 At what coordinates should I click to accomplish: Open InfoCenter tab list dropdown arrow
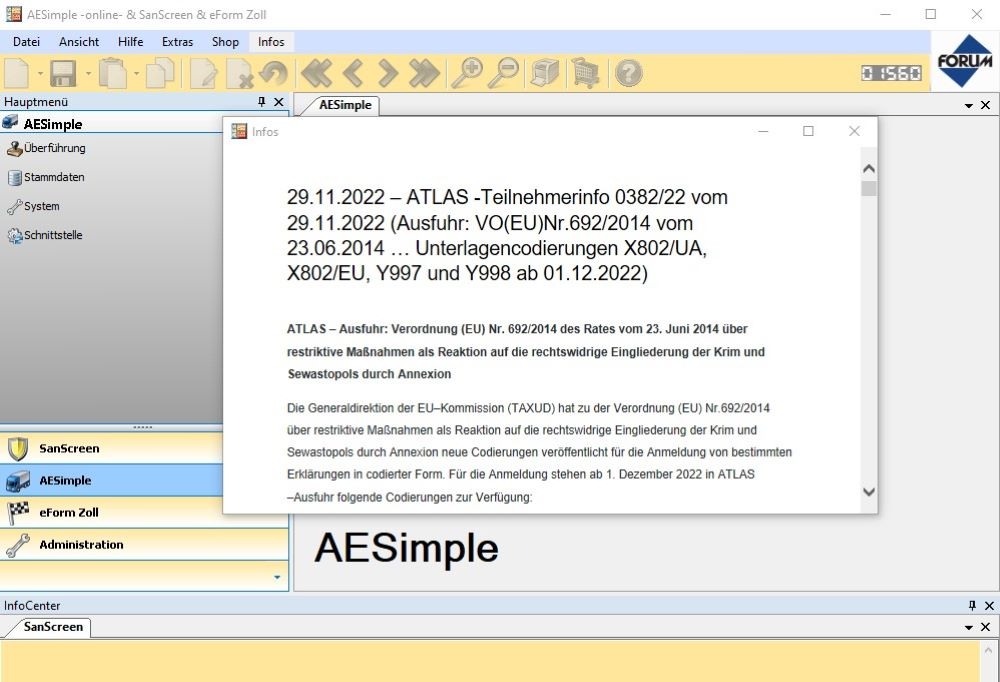tap(969, 627)
